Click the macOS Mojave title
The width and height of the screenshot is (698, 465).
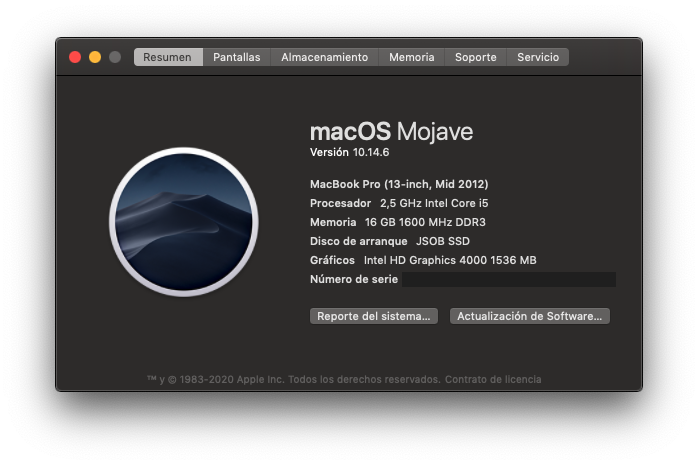[392, 132]
